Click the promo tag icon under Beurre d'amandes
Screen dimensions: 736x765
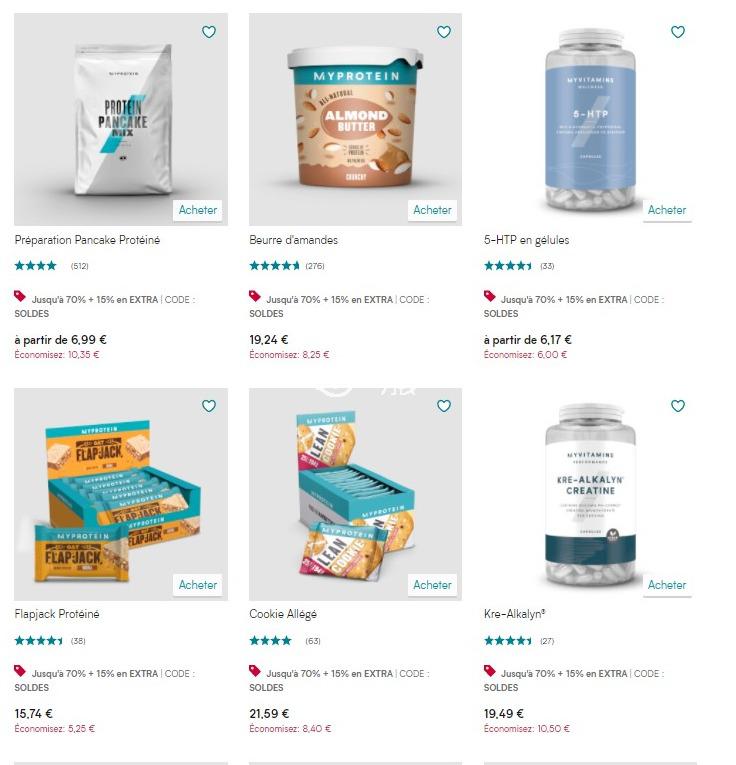[x=255, y=296]
